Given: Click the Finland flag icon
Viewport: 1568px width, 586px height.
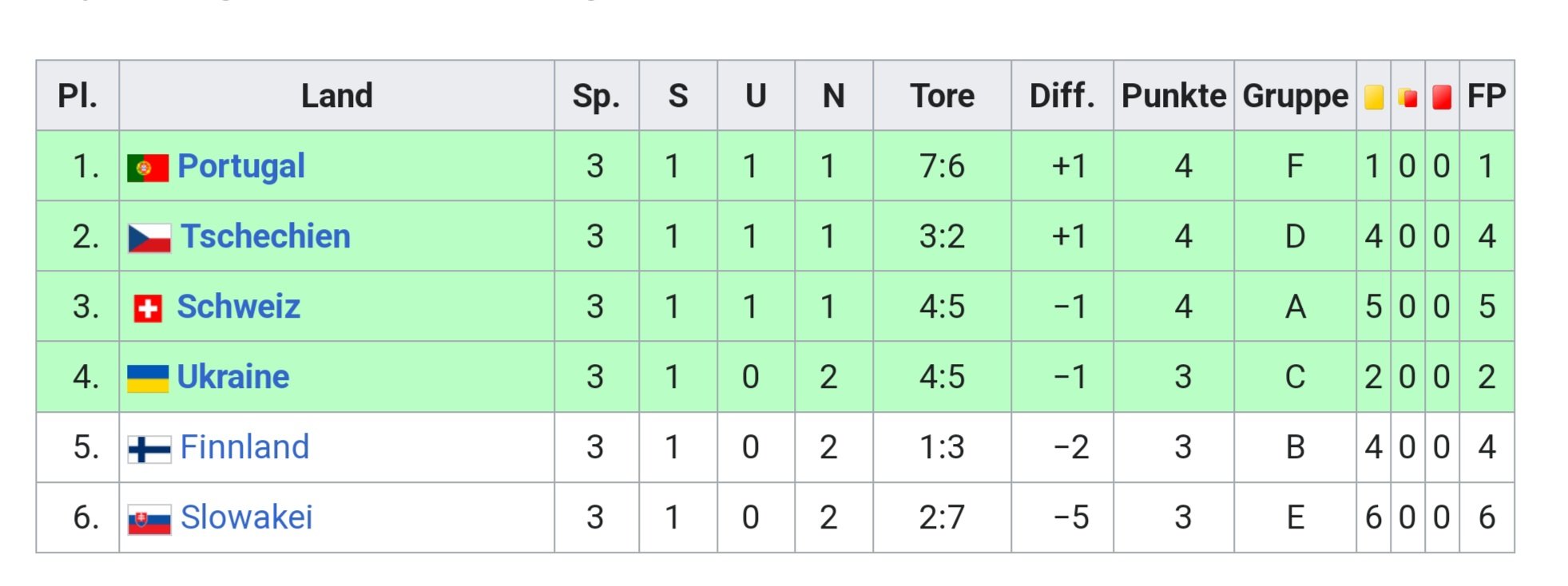Looking at the screenshot, I should pos(149,449).
